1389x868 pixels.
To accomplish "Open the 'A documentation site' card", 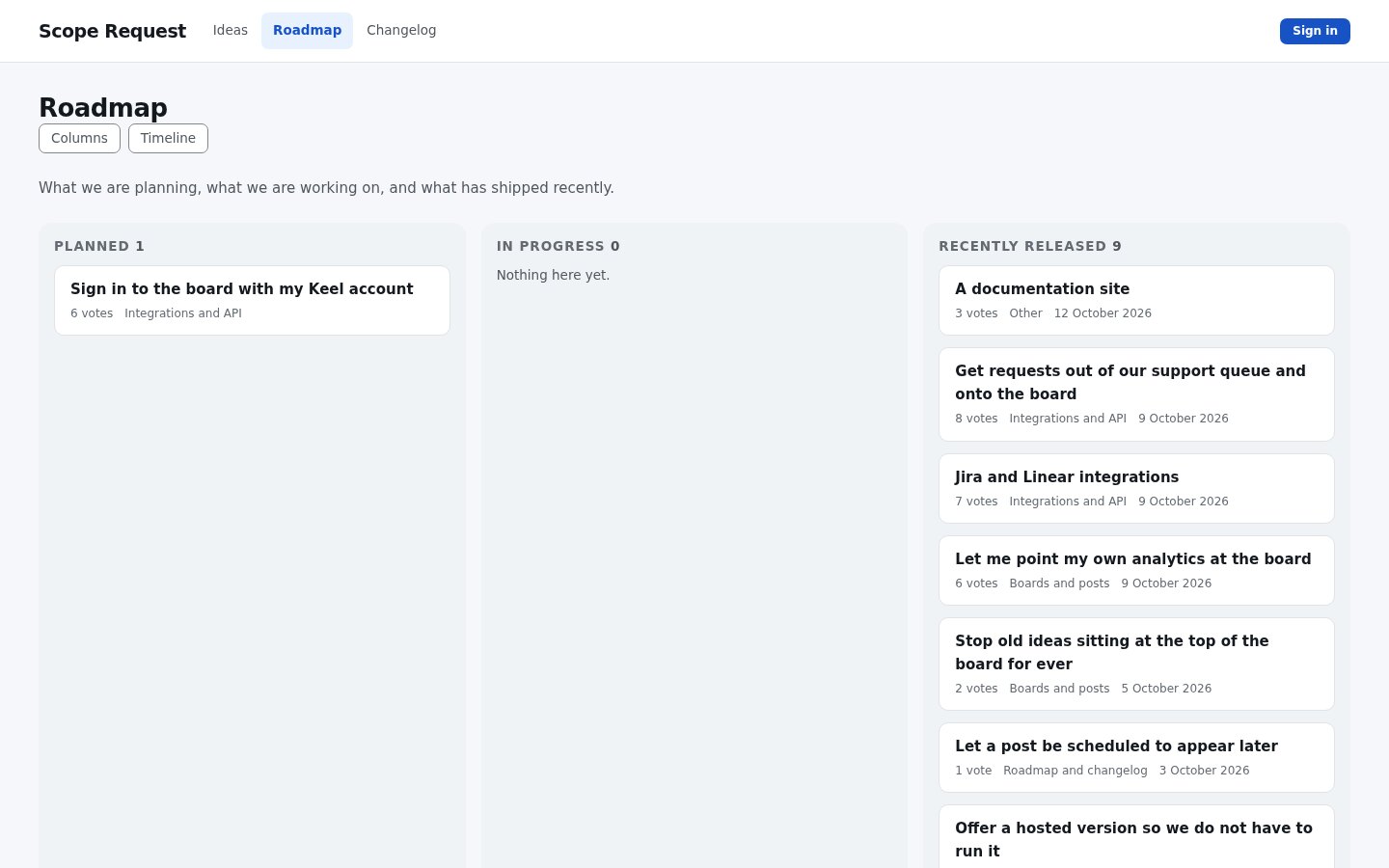I will [1136, 300].
